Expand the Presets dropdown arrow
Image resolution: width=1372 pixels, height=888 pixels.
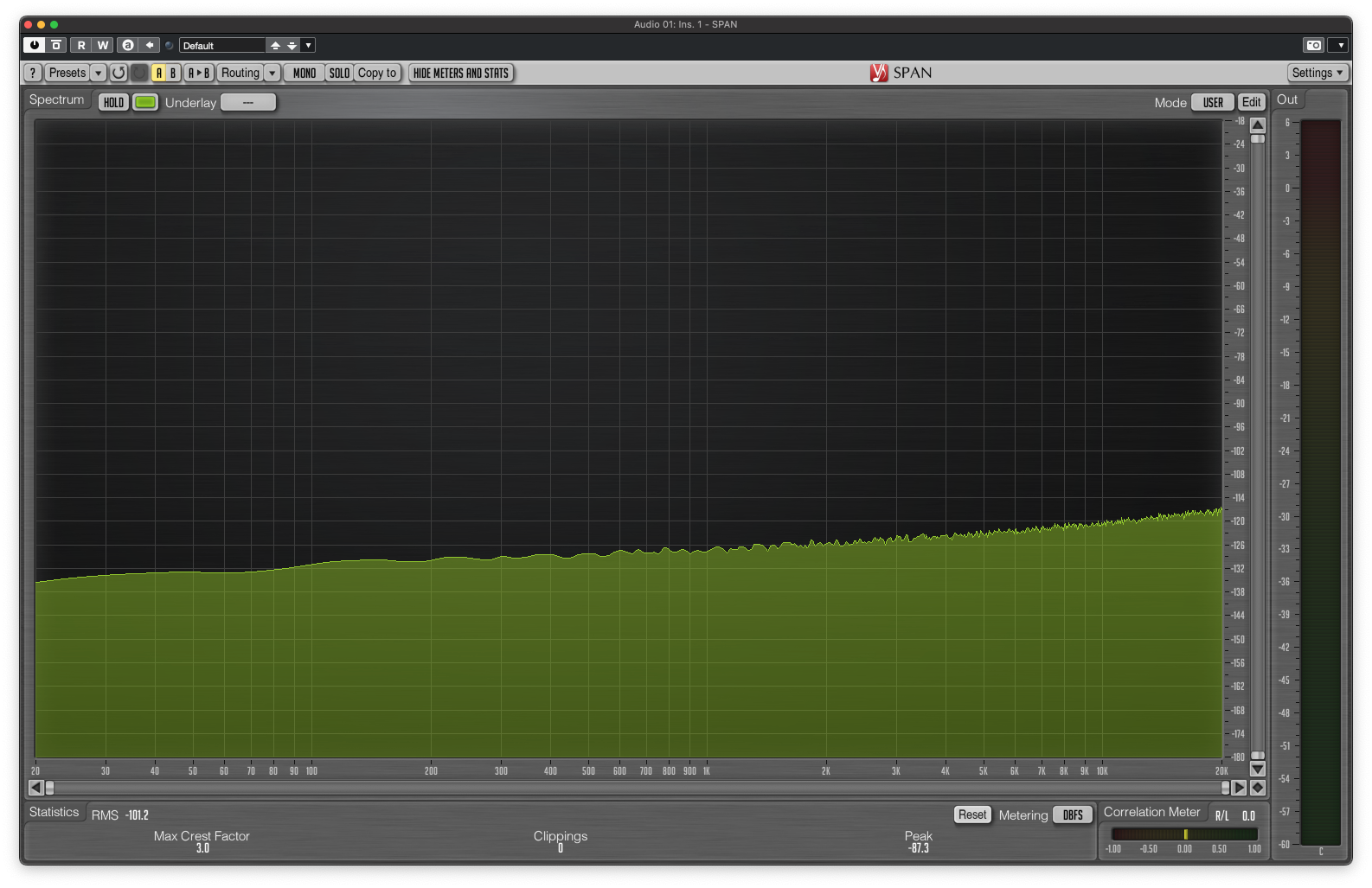click(x=99, y=73)
